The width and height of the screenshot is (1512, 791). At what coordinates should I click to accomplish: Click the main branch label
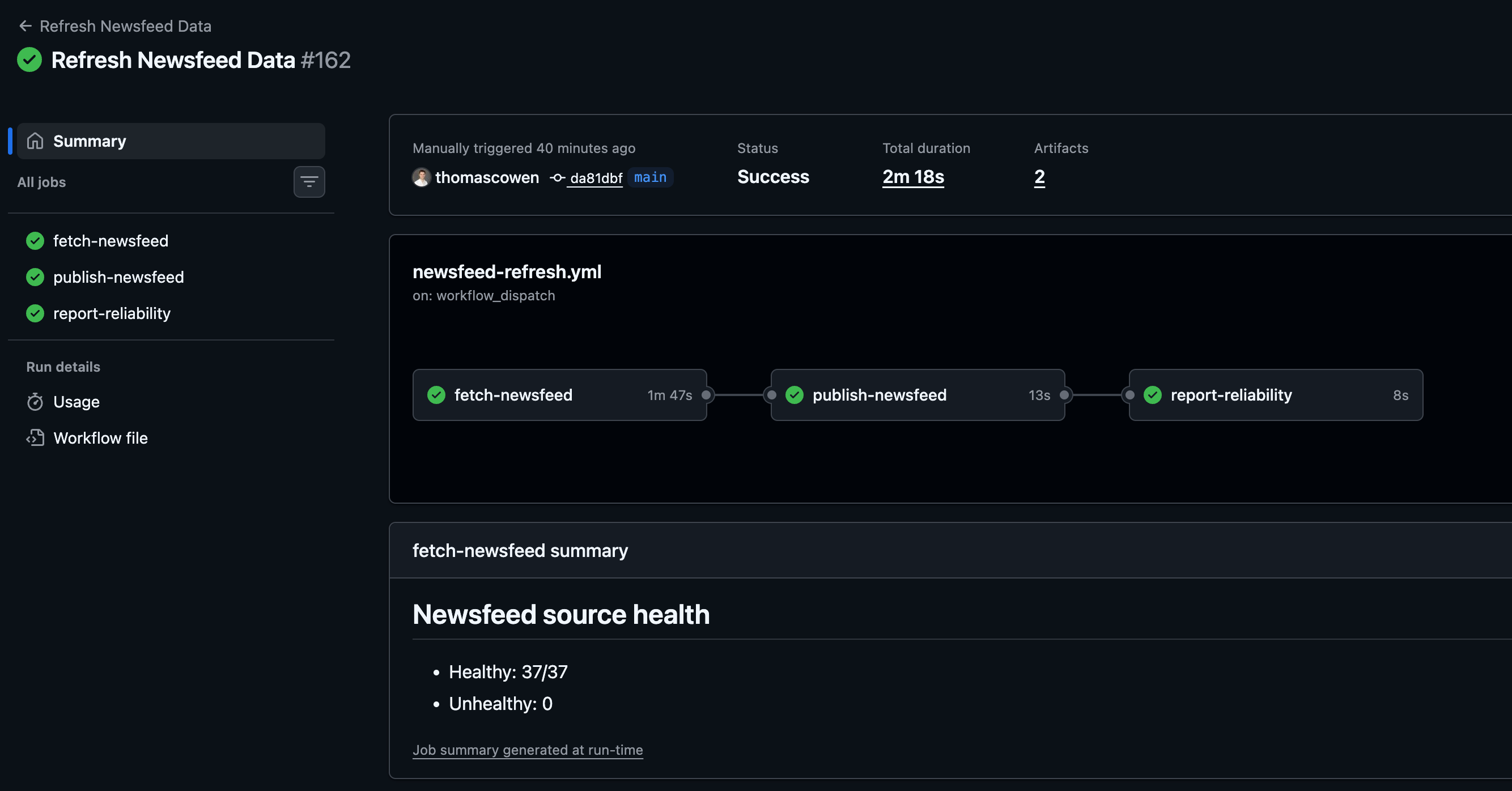651,177
